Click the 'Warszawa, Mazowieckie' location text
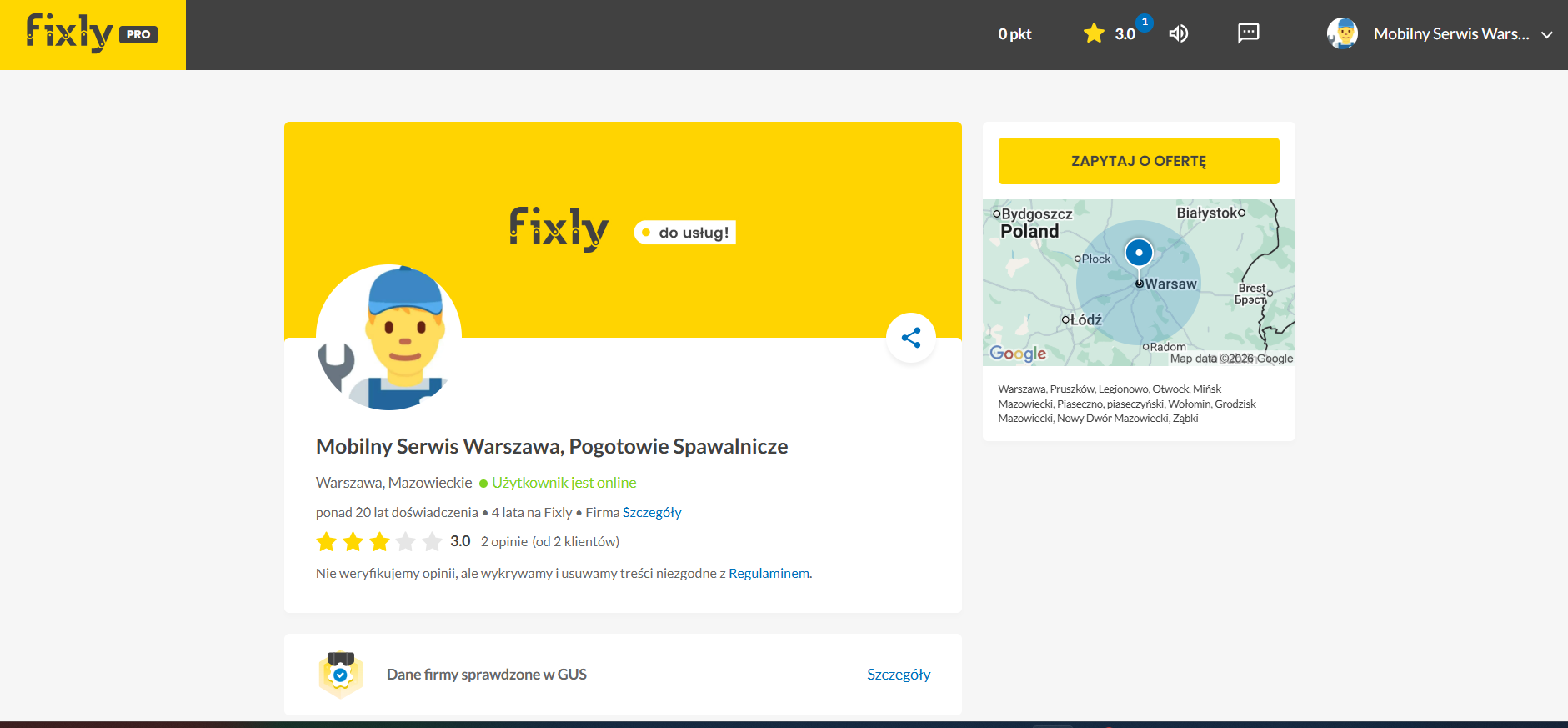 pos(394,483)
